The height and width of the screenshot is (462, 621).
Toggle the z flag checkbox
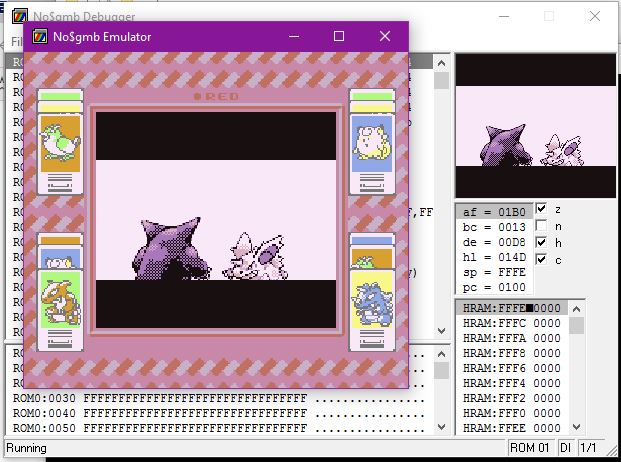541,209
